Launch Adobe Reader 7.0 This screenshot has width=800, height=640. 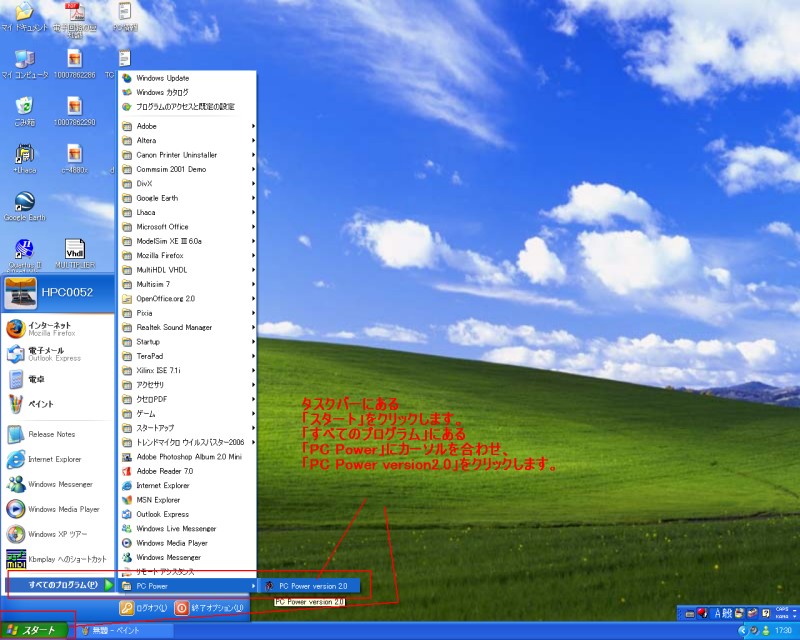tap(187, 471)
